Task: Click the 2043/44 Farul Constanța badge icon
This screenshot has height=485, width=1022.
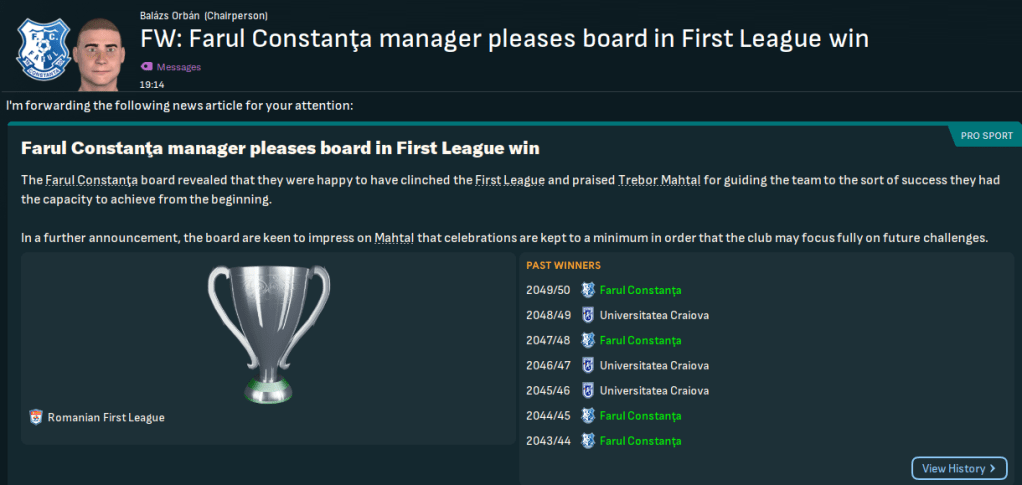Action: click(x=588, y=440)
